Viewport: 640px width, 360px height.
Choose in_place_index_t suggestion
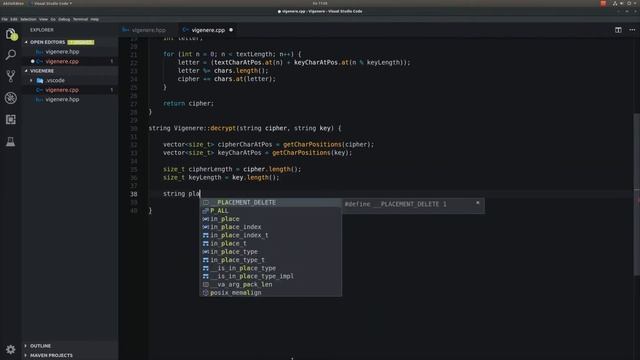click(x=270, y=235)
